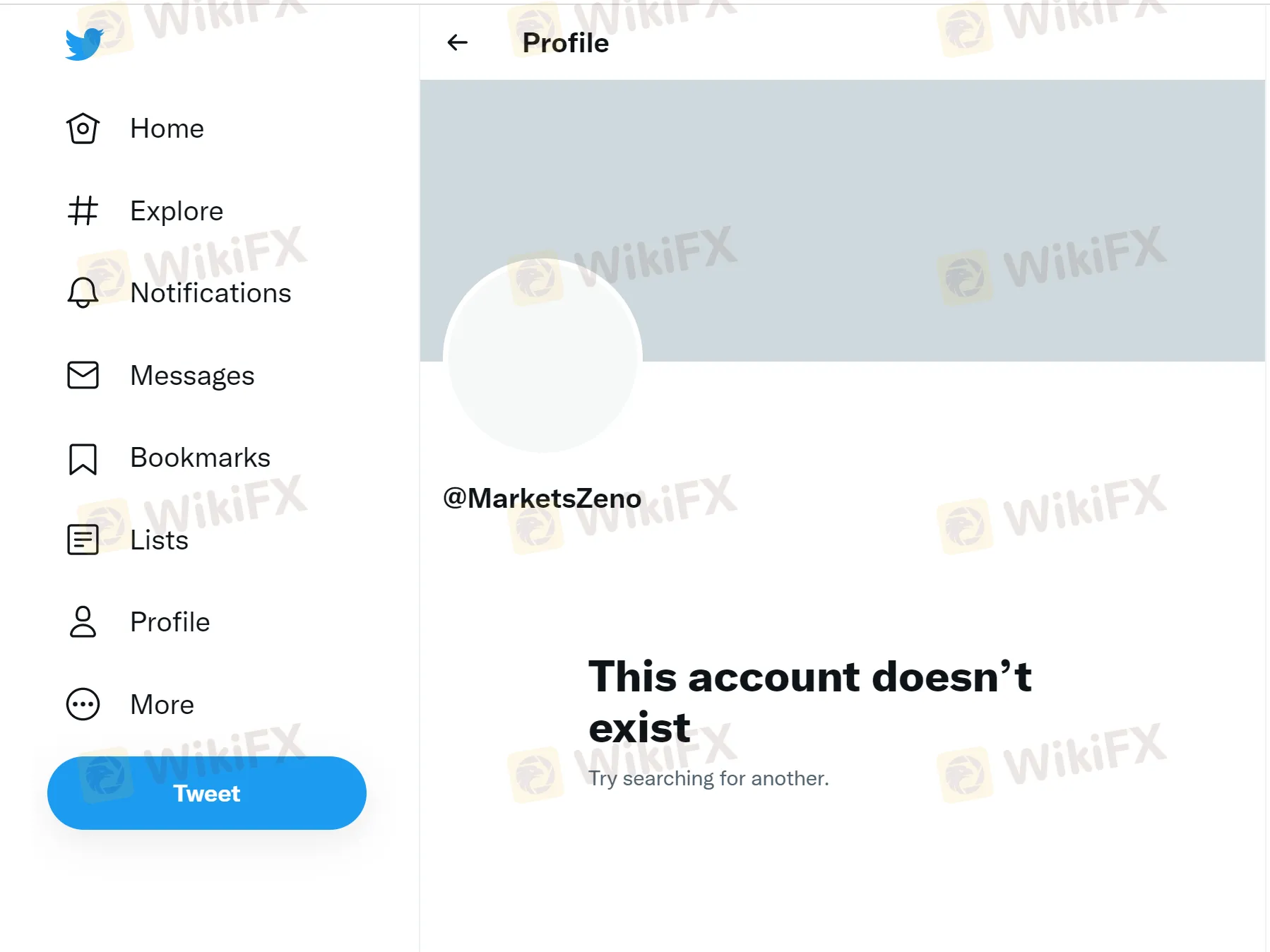This screenshot has width=1270, height=952.
Task: Open the Explore menu item
Action: click(177, 211)
